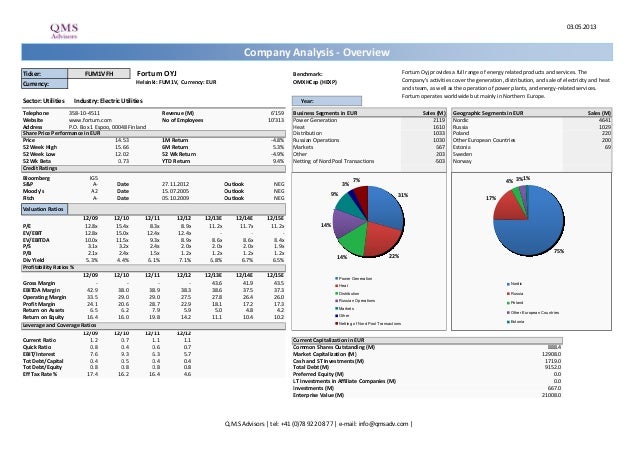638x452 pixels.
Task: Select the Credit Ratings section header
Action: (153, 168)
